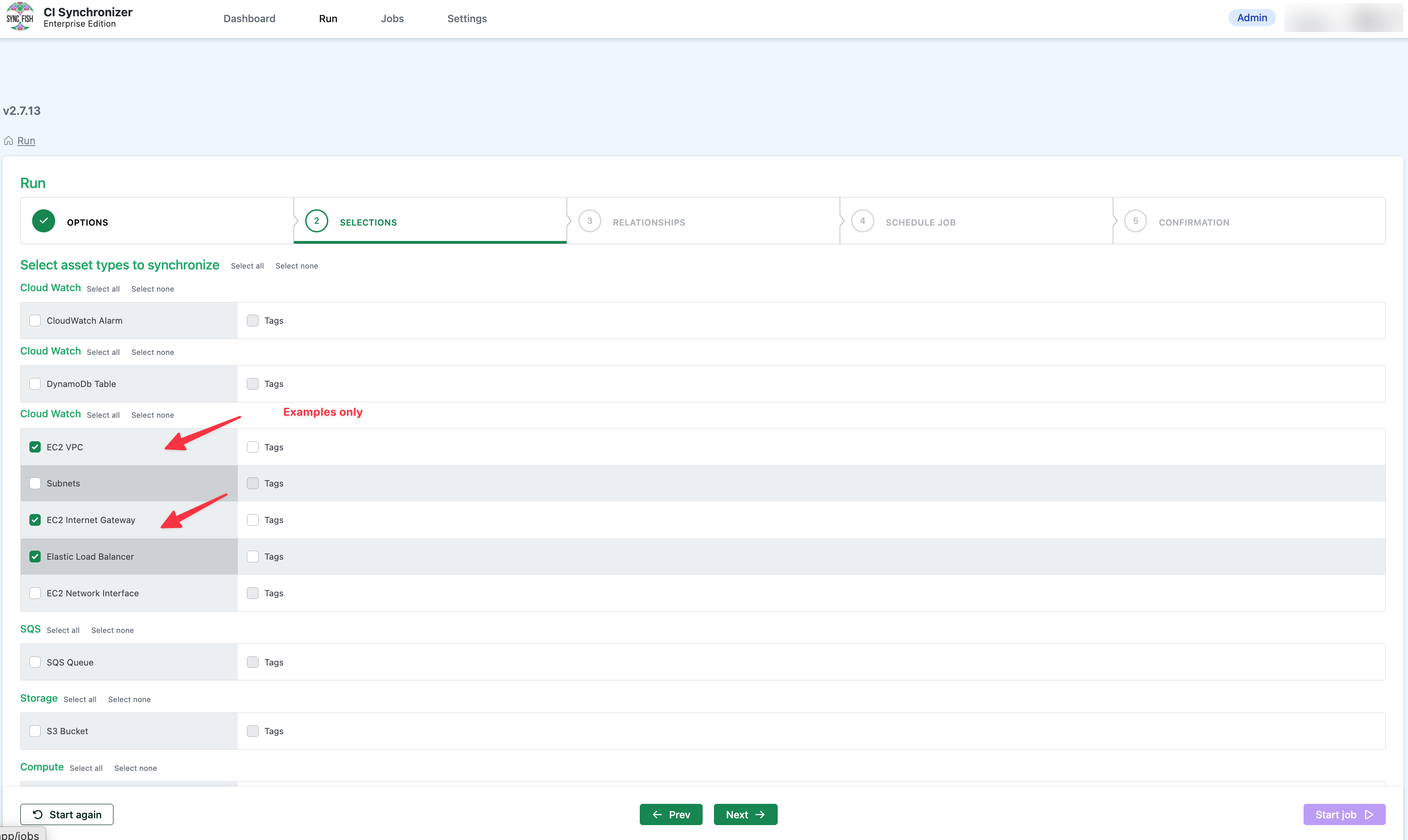Screen dimensions: 1408x840
Task: Go back with the Prev button
Action: coord(671,815)
